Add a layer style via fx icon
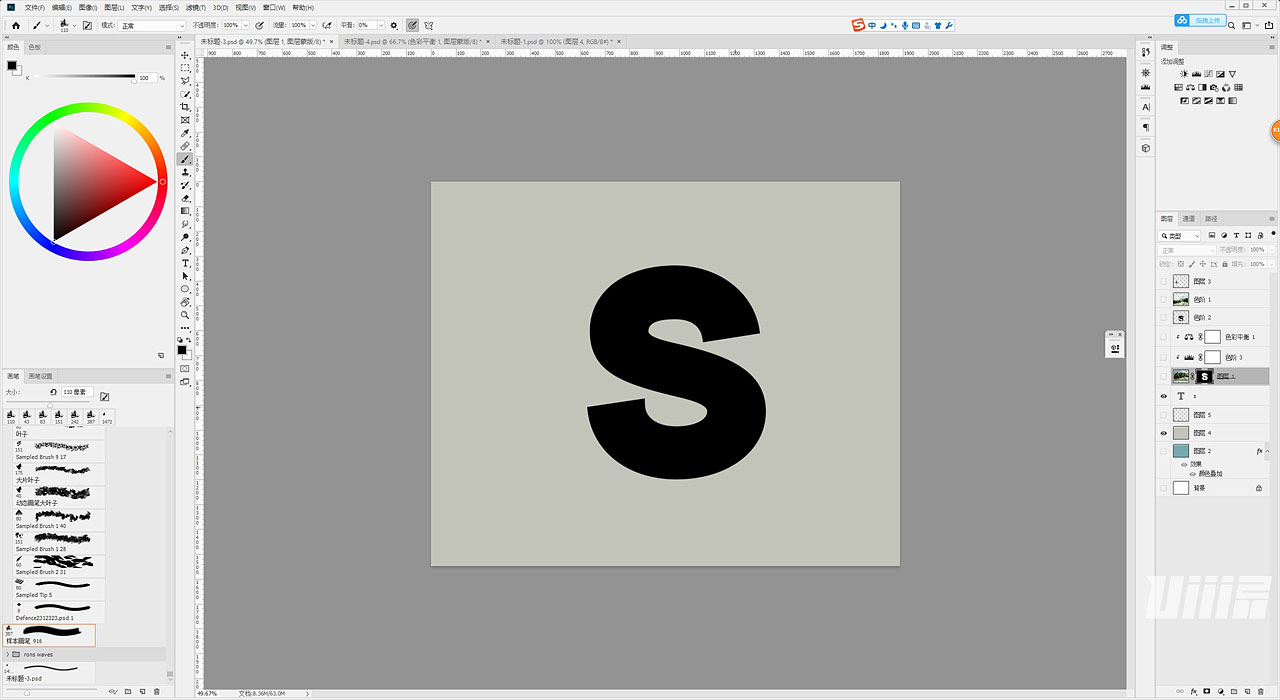The height and width of the screenshot is (700, 1280). [x=1194, y=691]
